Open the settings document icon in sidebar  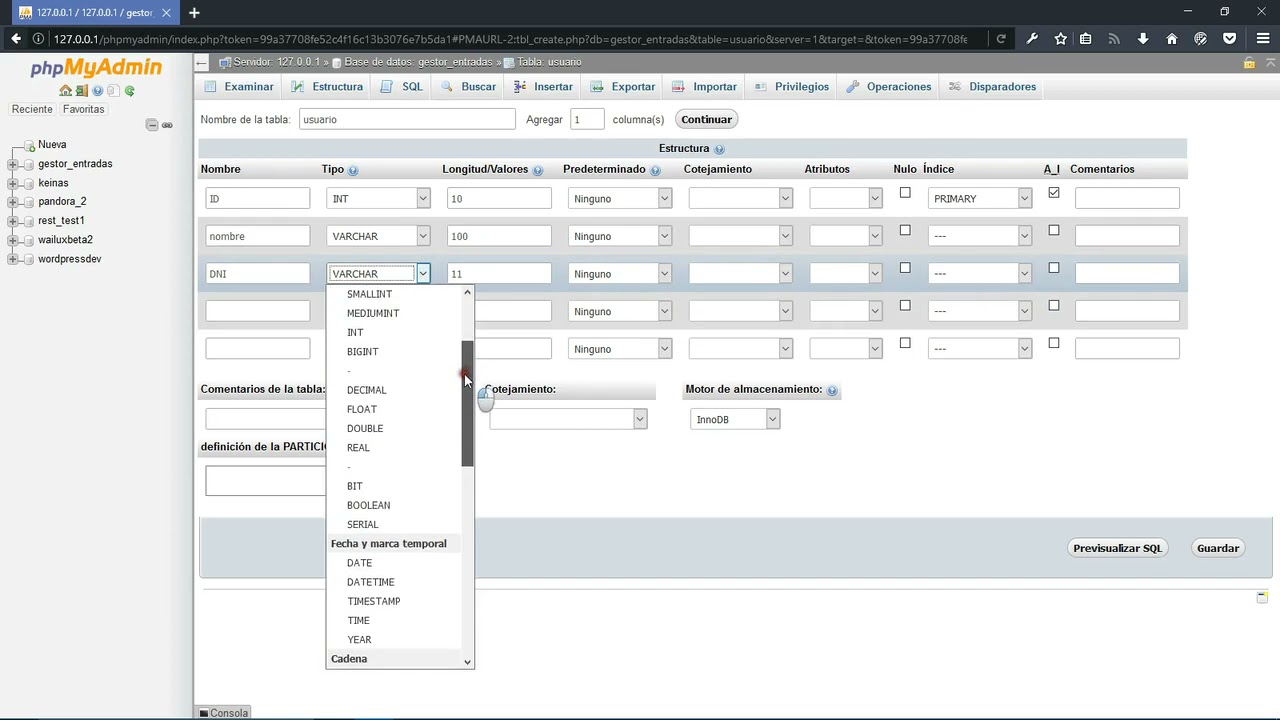(x=113, y=91)
